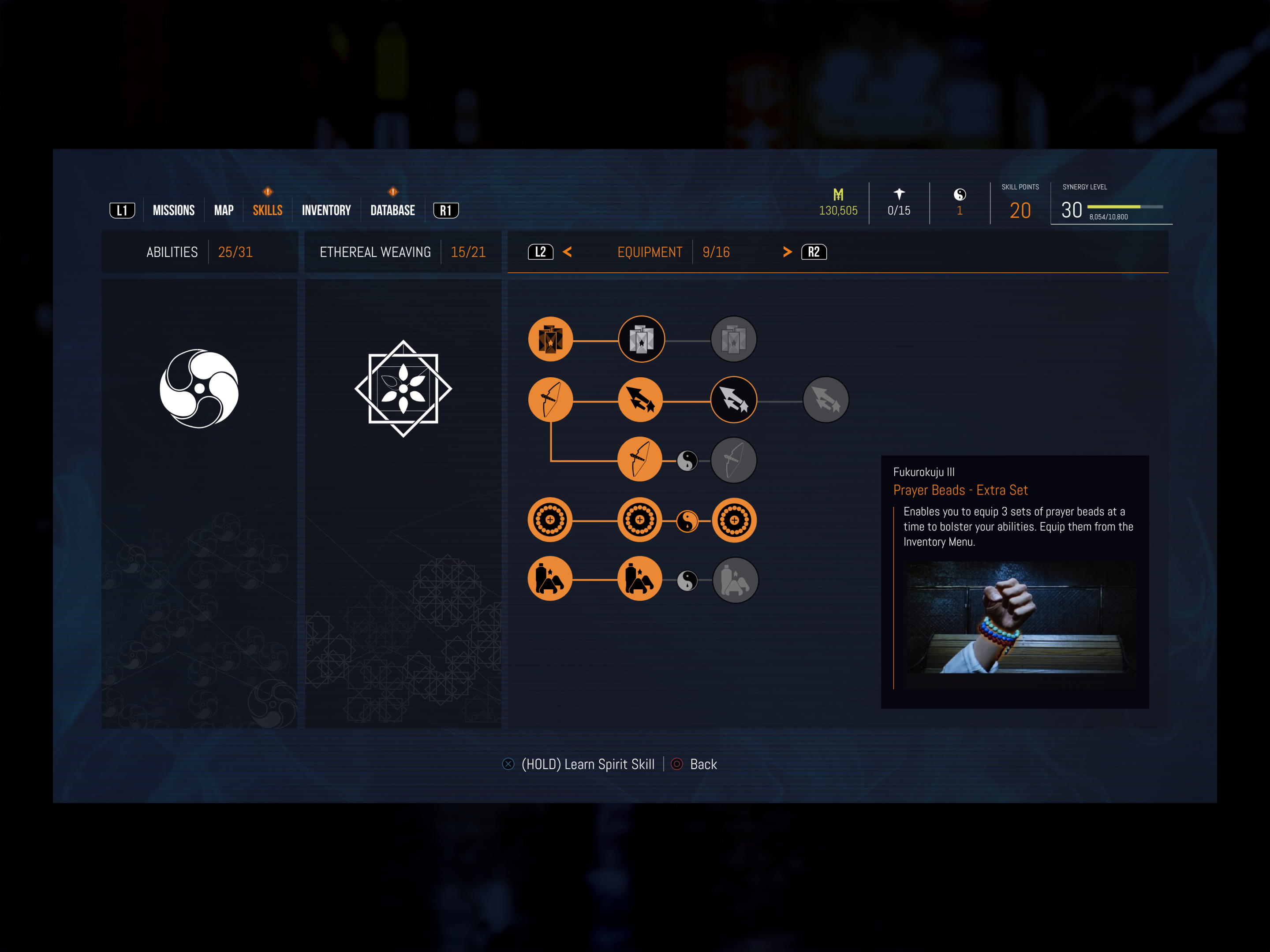
Task: Open the greyed-out final arrow skill node
Action: click(x=825, y=399)
